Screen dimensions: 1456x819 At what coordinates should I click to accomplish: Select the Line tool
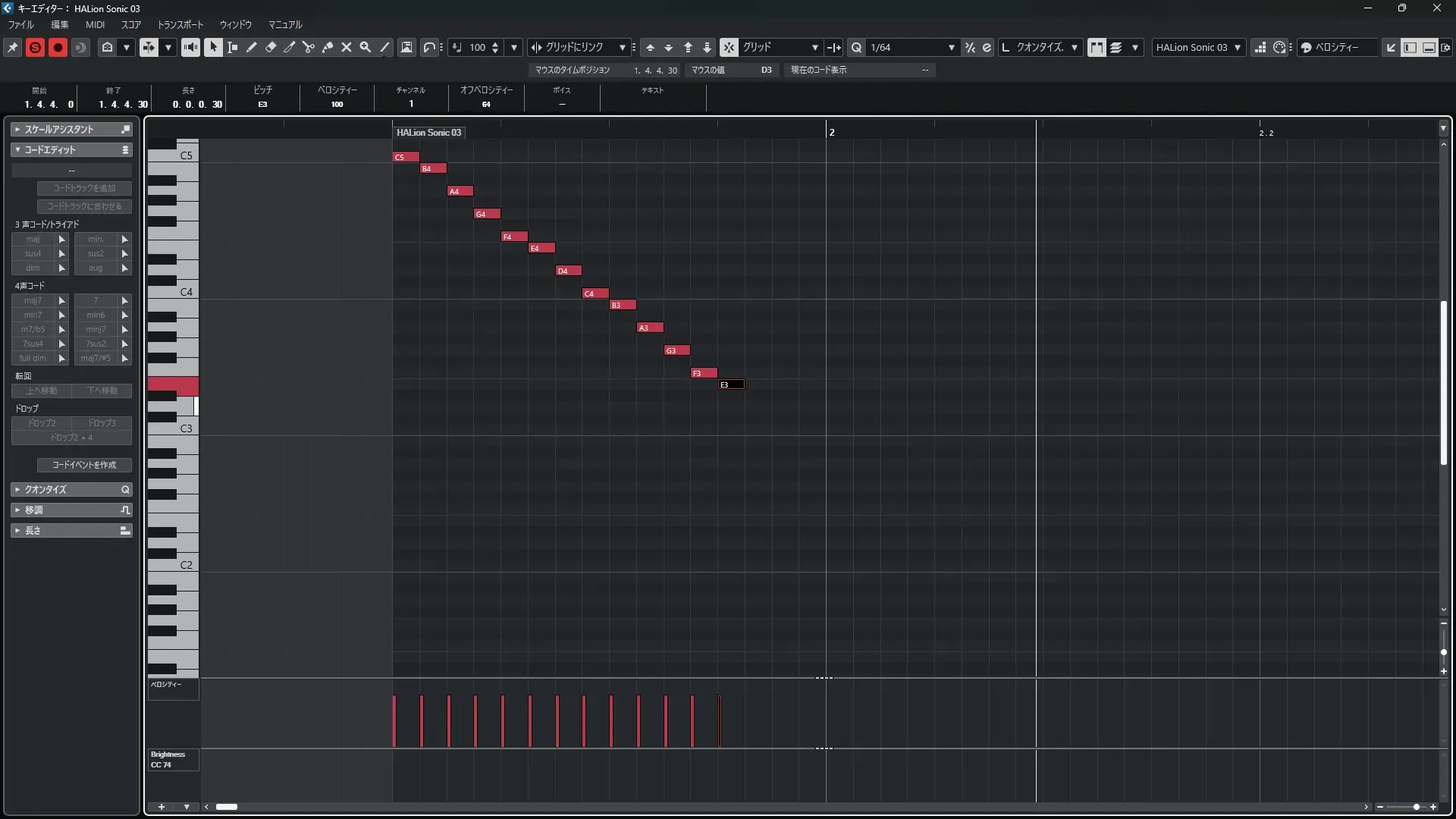click(x=384, y=47)
